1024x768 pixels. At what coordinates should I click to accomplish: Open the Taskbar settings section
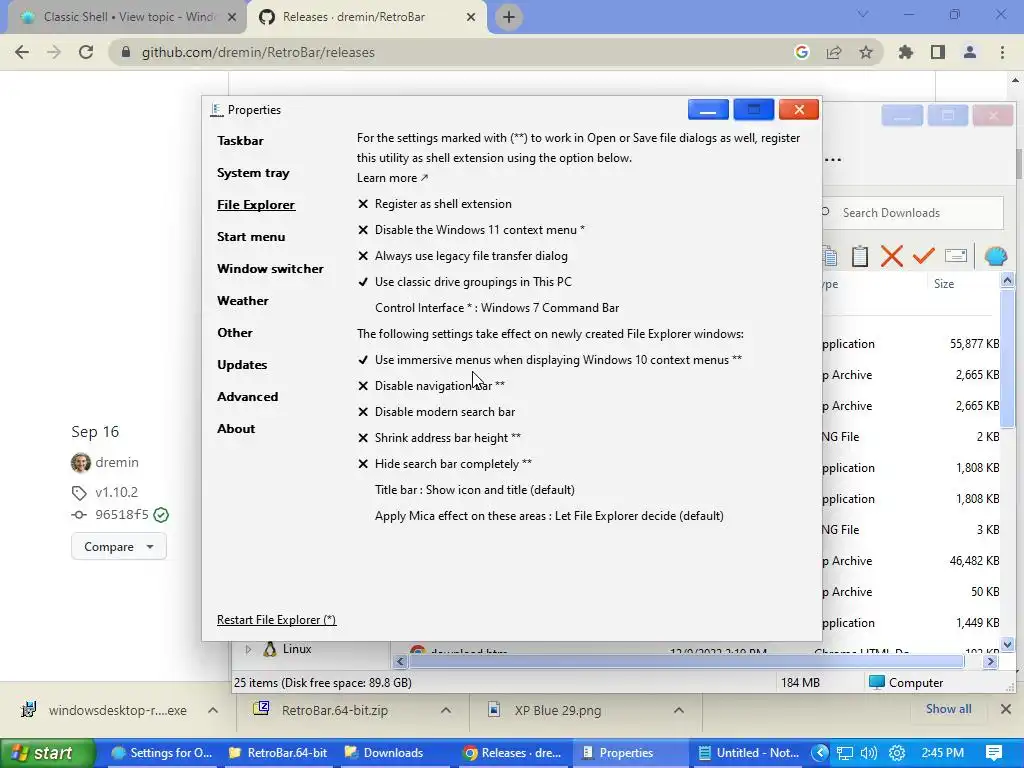pyautogui.click(x=240, y=141)
